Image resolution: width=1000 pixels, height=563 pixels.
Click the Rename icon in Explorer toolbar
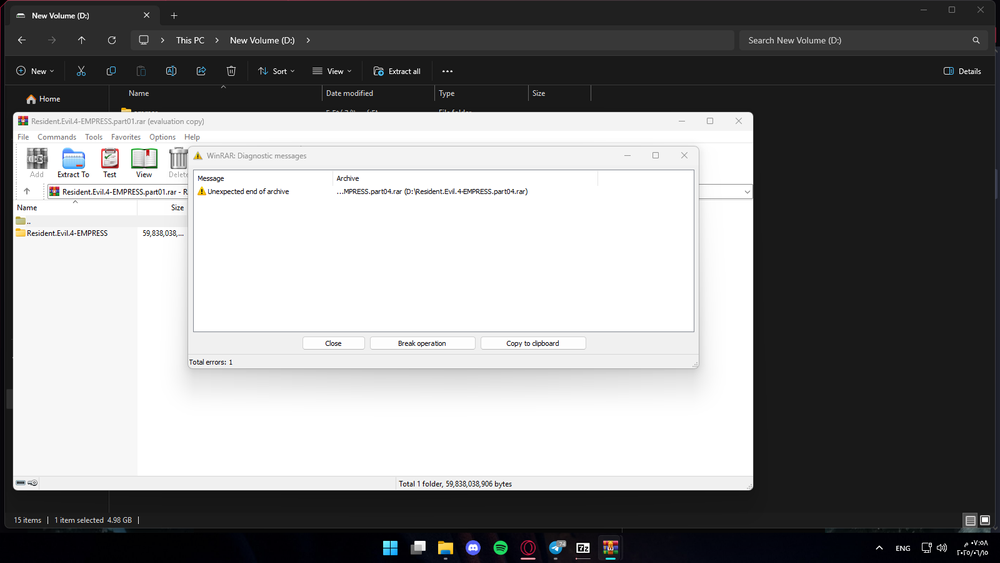point(171,71)
